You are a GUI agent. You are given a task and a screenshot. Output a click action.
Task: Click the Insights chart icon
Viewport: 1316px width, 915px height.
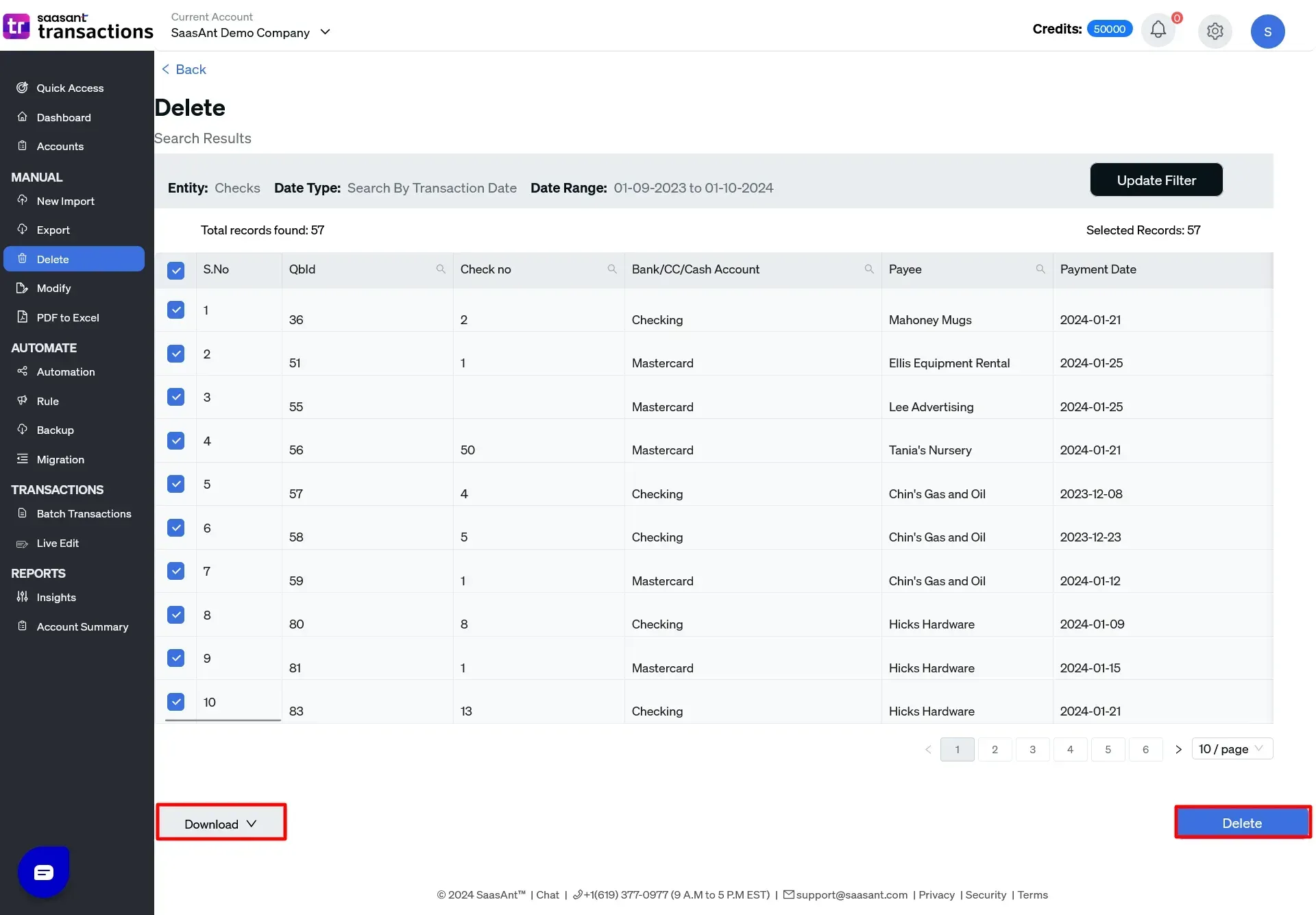point(22,596)
